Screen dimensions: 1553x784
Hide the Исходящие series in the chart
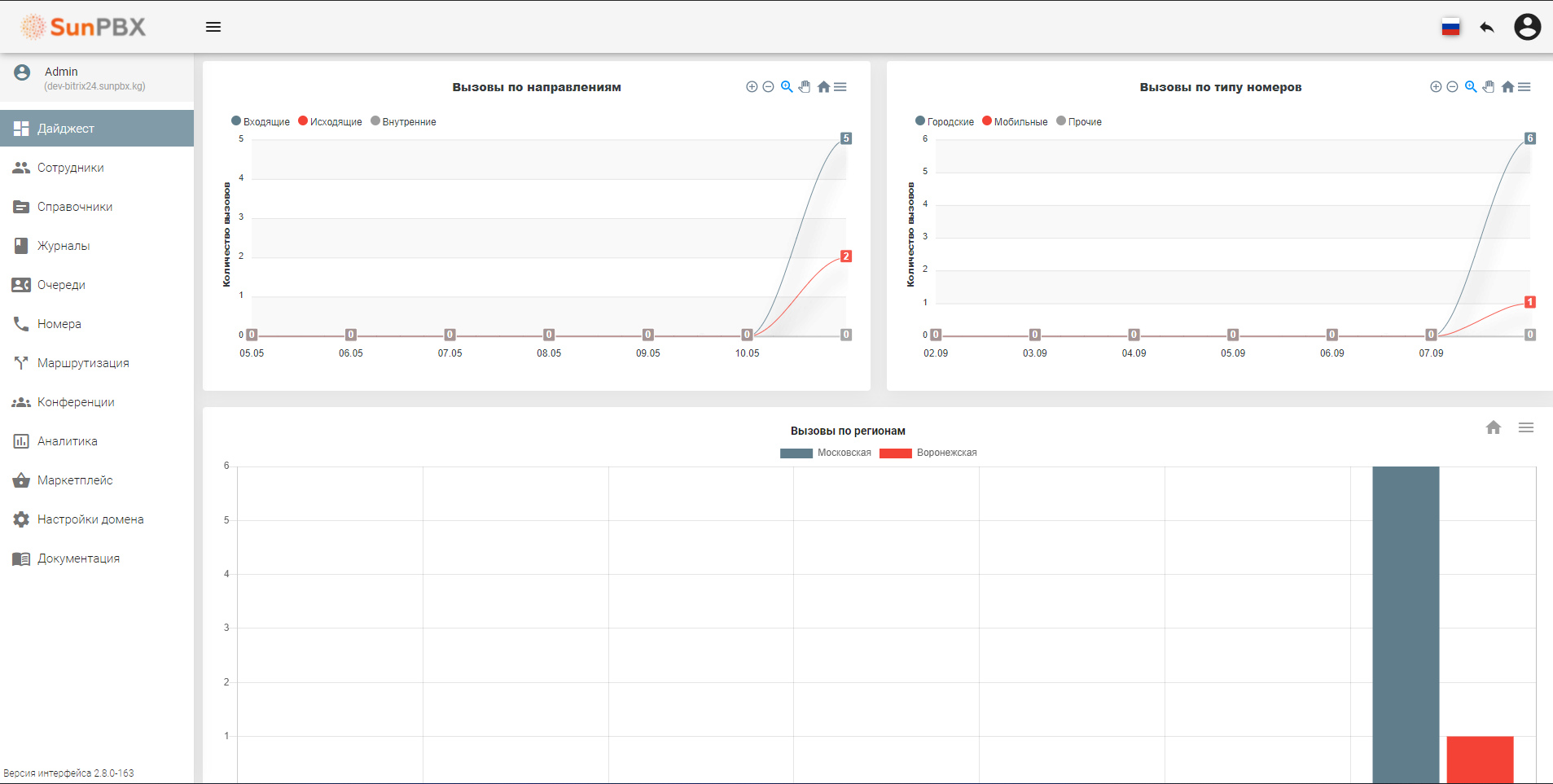pyautogui.click(x=330, y=121)
